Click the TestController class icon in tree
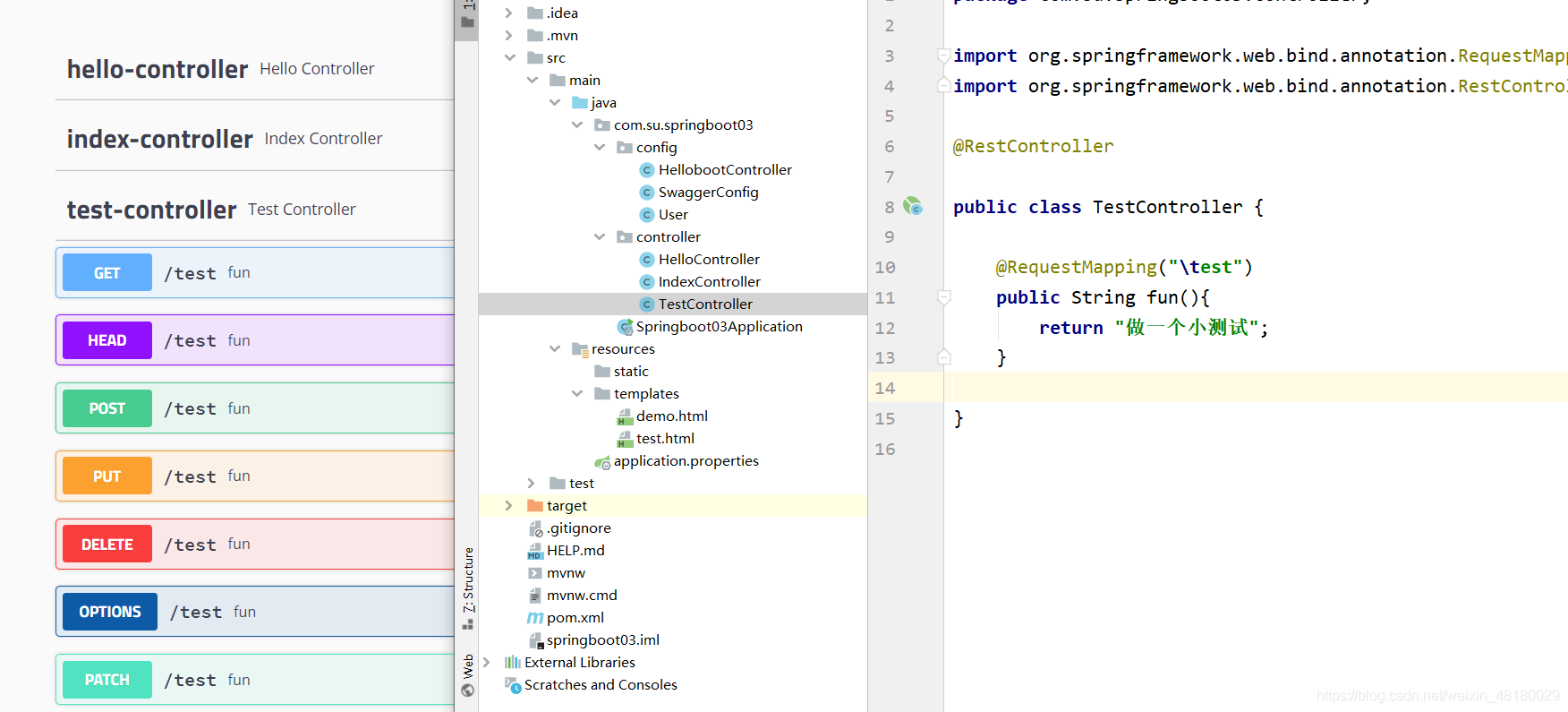Viewport: 1568px width, 712px height. pyautogui.click(x=646, y=305)
